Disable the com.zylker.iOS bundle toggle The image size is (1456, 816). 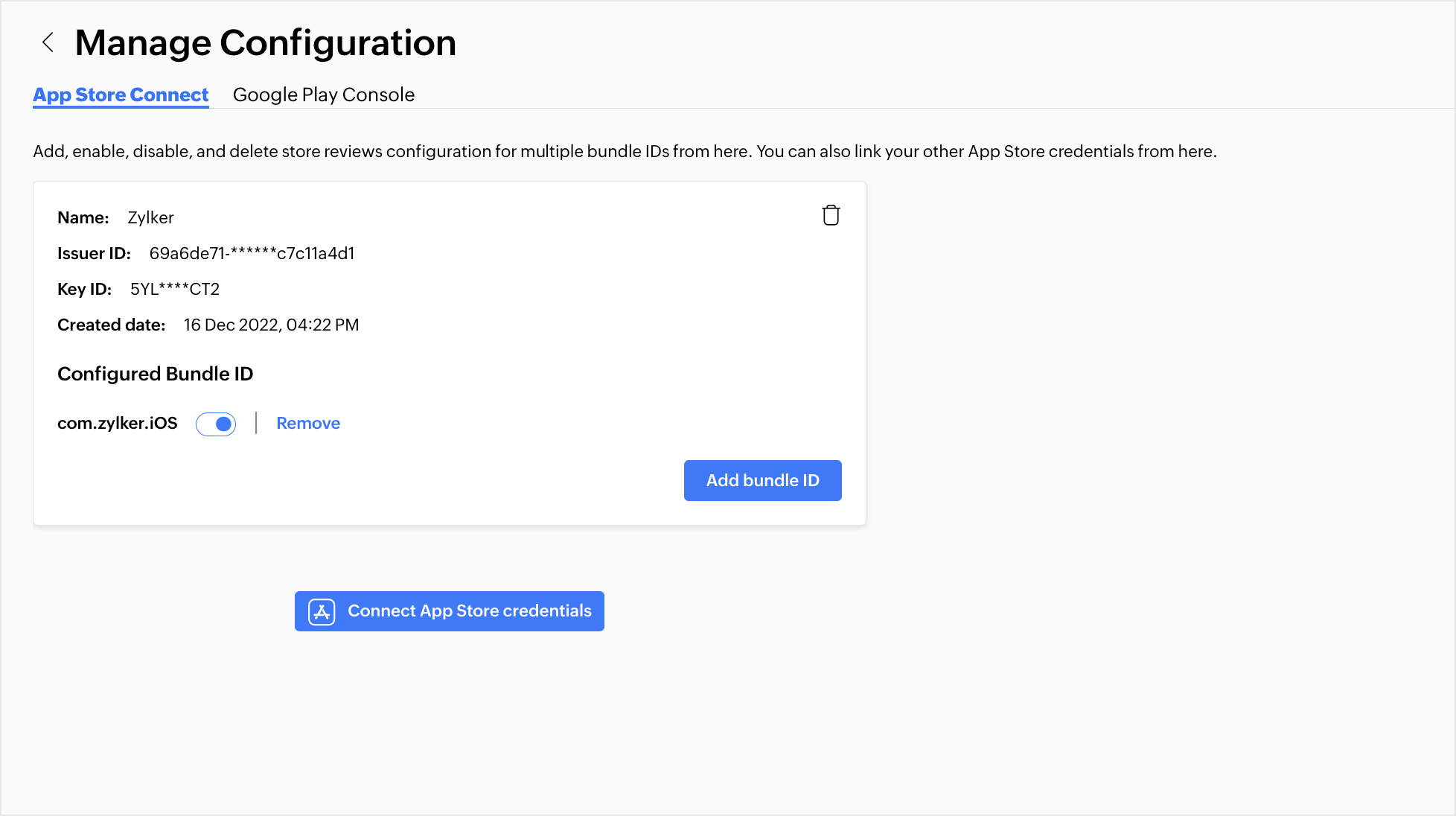(216, 424)
